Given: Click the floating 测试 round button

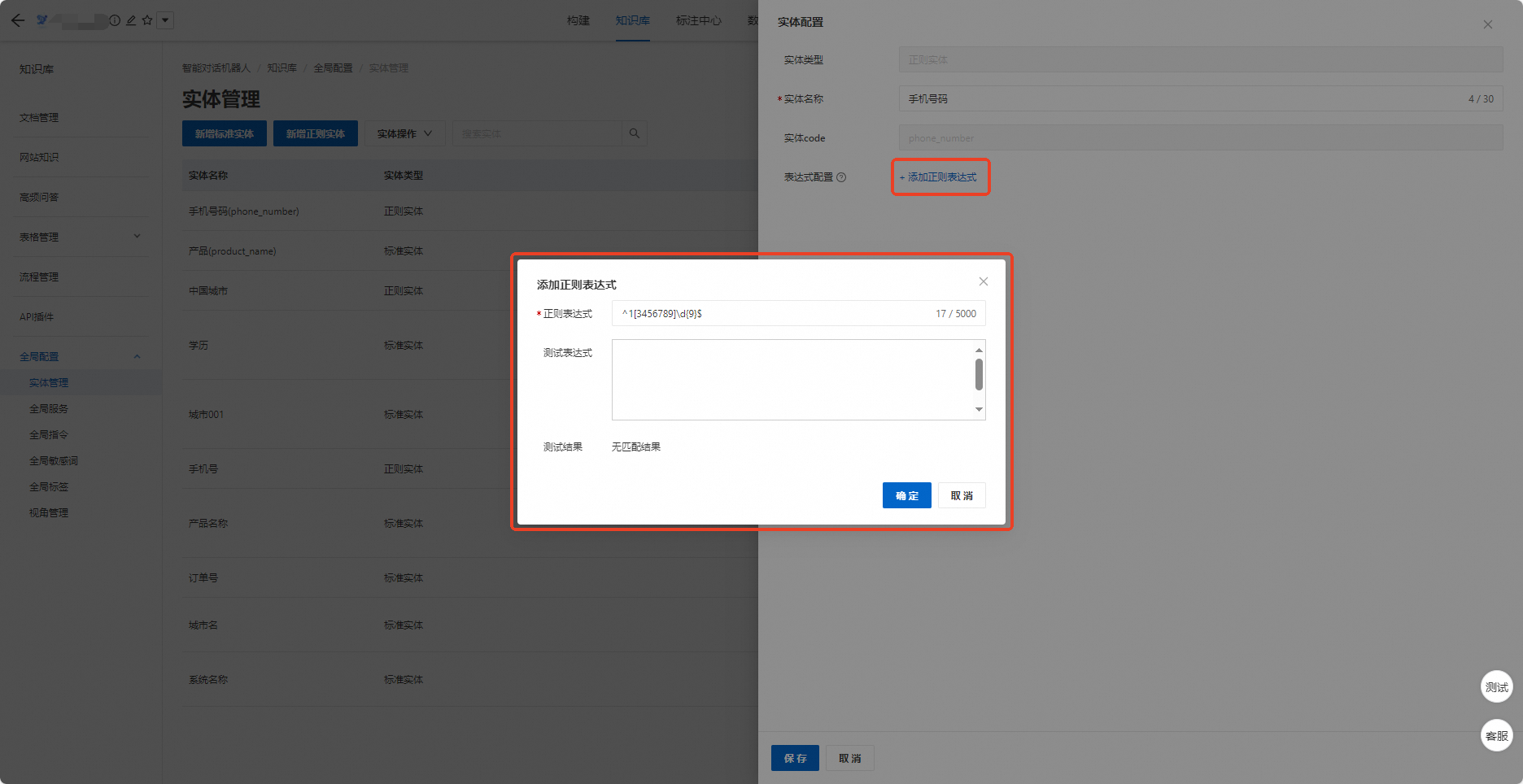Looking at the screenshot, I should [x=1497, y=687].
